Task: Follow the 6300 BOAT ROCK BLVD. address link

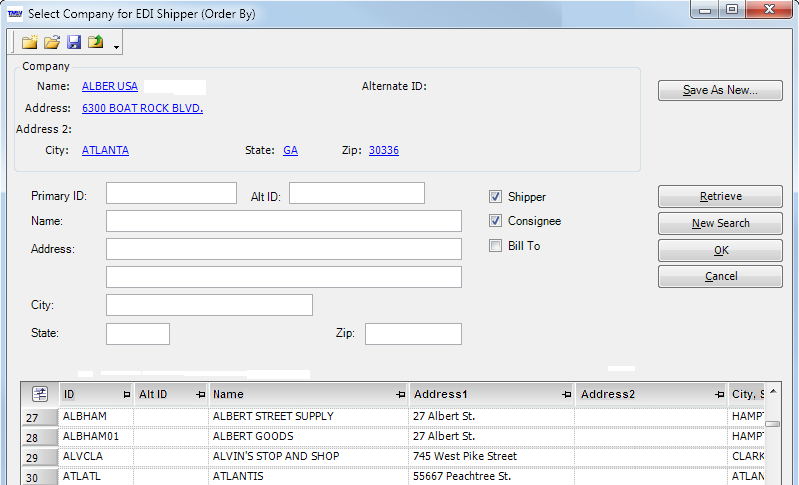Action: [142, 108]
